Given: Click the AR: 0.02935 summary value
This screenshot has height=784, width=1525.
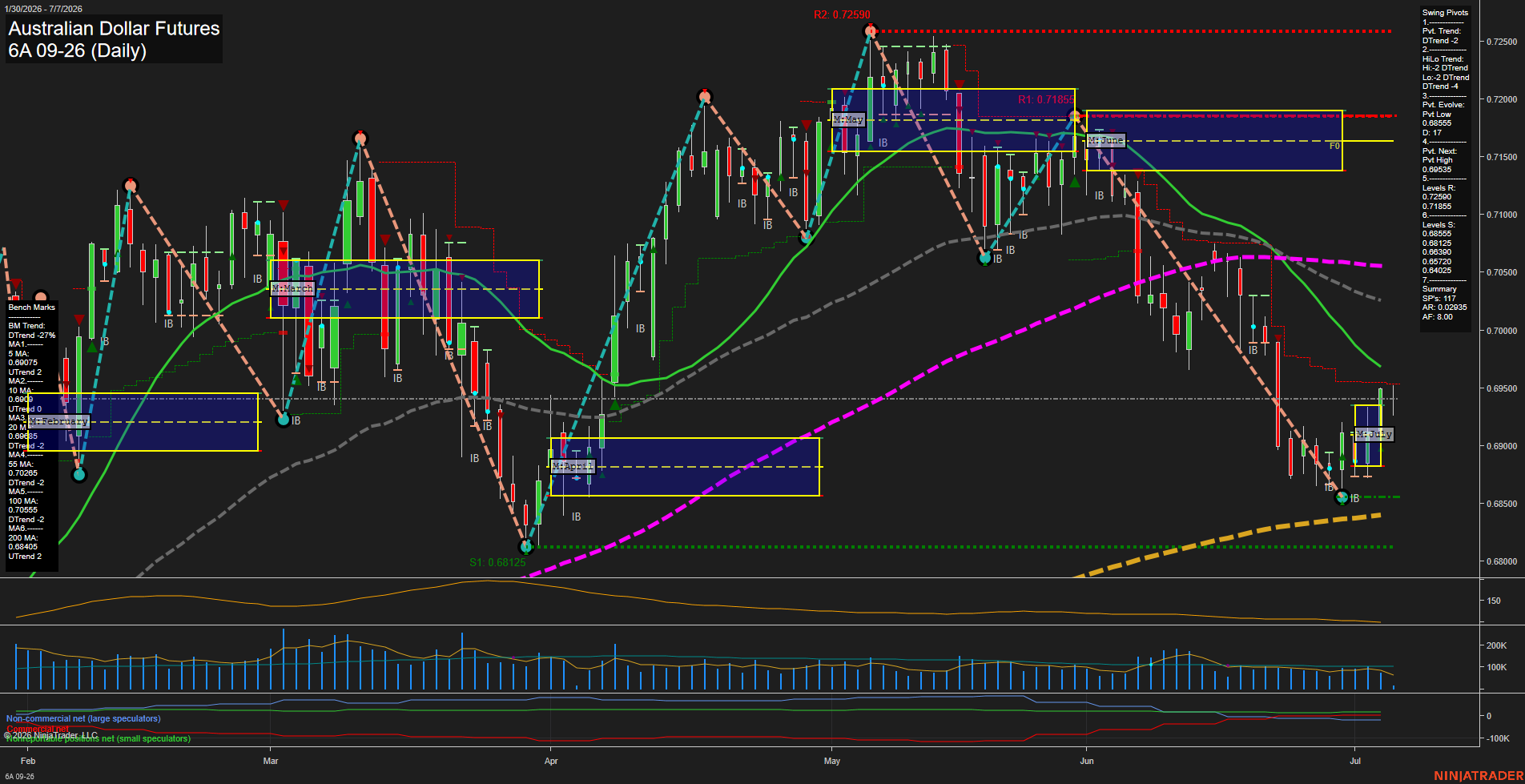Looking at the screenshot, I should (x=1445, y=308).
